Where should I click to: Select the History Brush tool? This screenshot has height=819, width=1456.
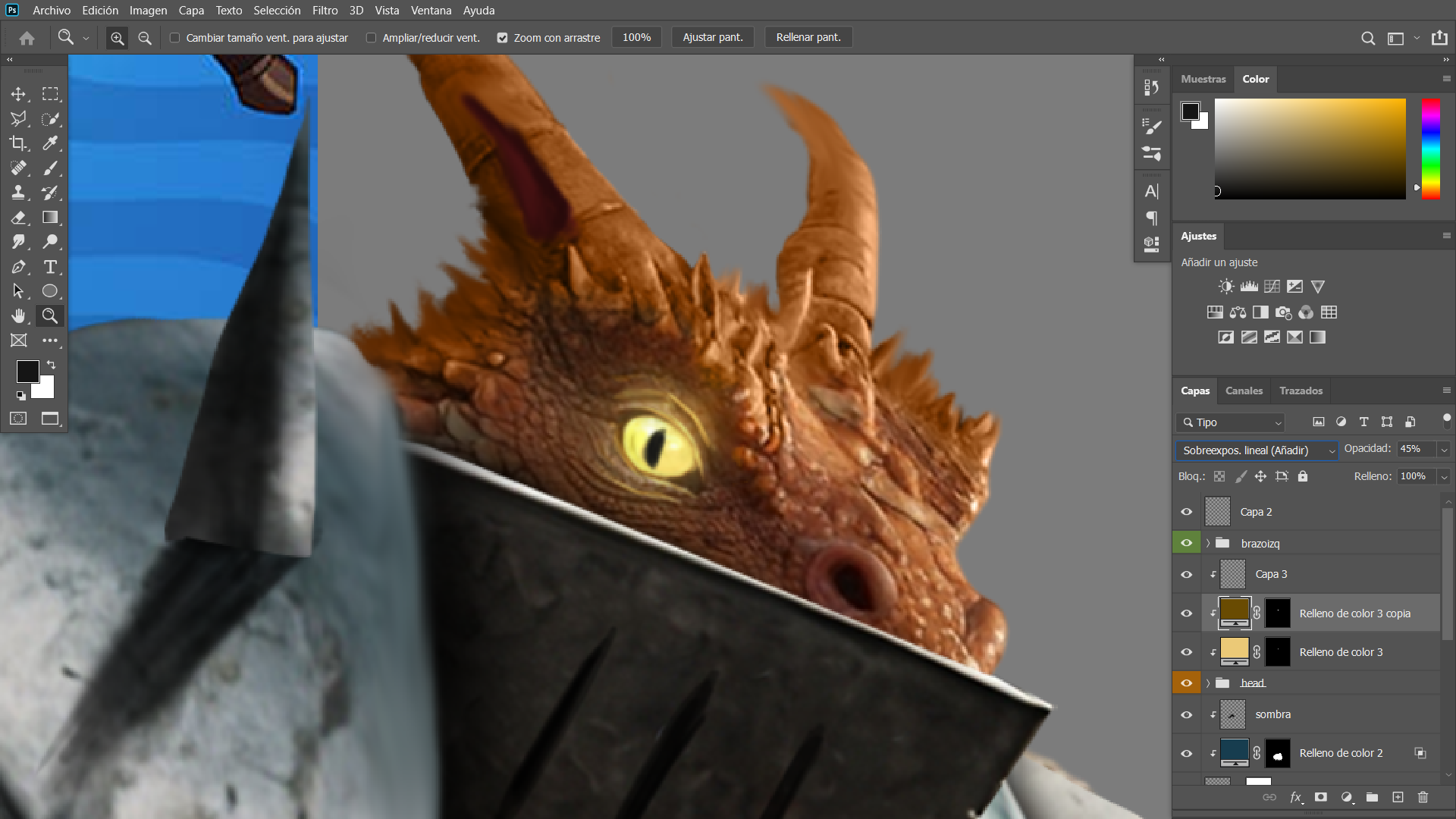click(x=50, y=193)
